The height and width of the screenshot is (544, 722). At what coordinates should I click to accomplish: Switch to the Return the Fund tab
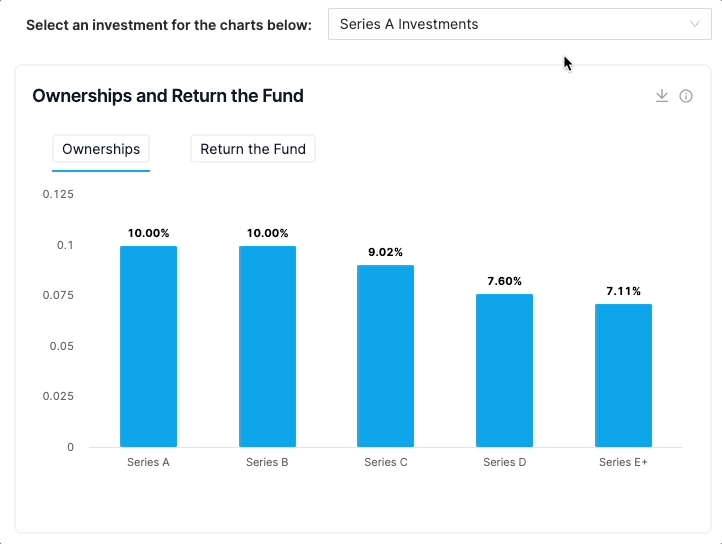click(253, 149)
